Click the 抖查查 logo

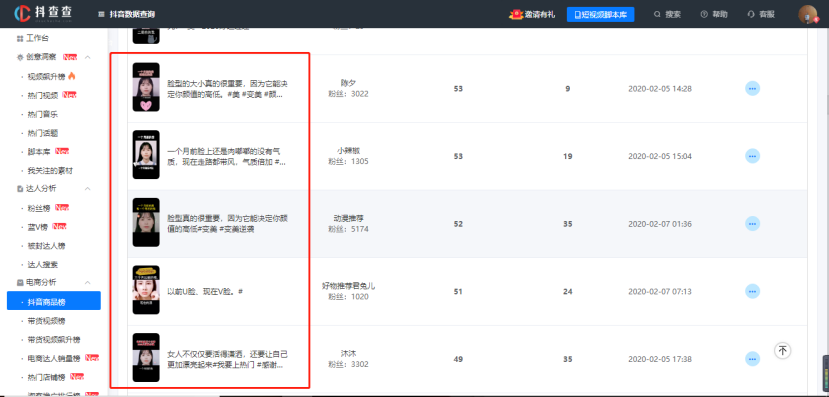(x=43, y=14)
